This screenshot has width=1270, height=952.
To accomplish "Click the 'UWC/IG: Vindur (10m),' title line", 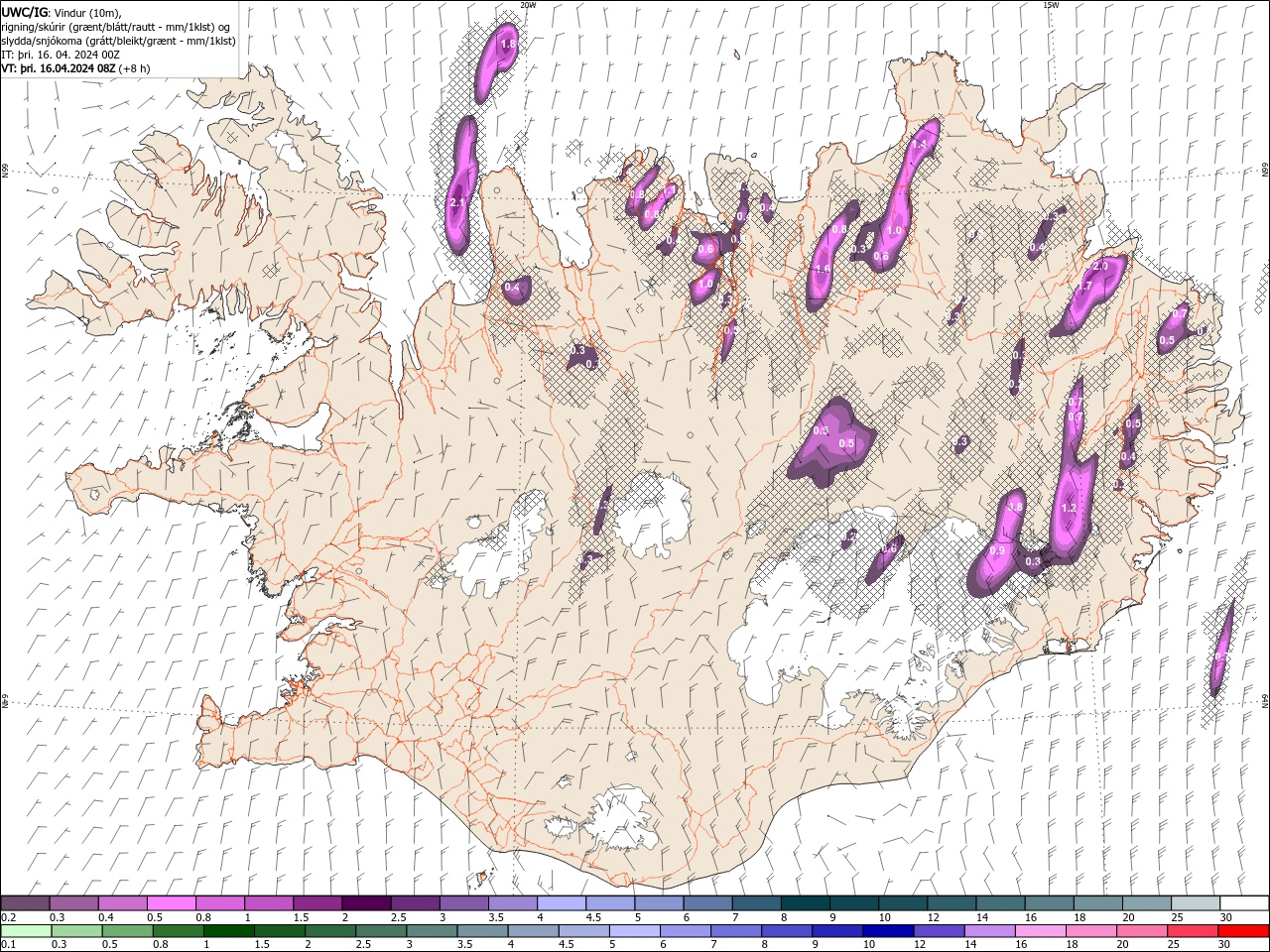I will (x=62, y=12).
